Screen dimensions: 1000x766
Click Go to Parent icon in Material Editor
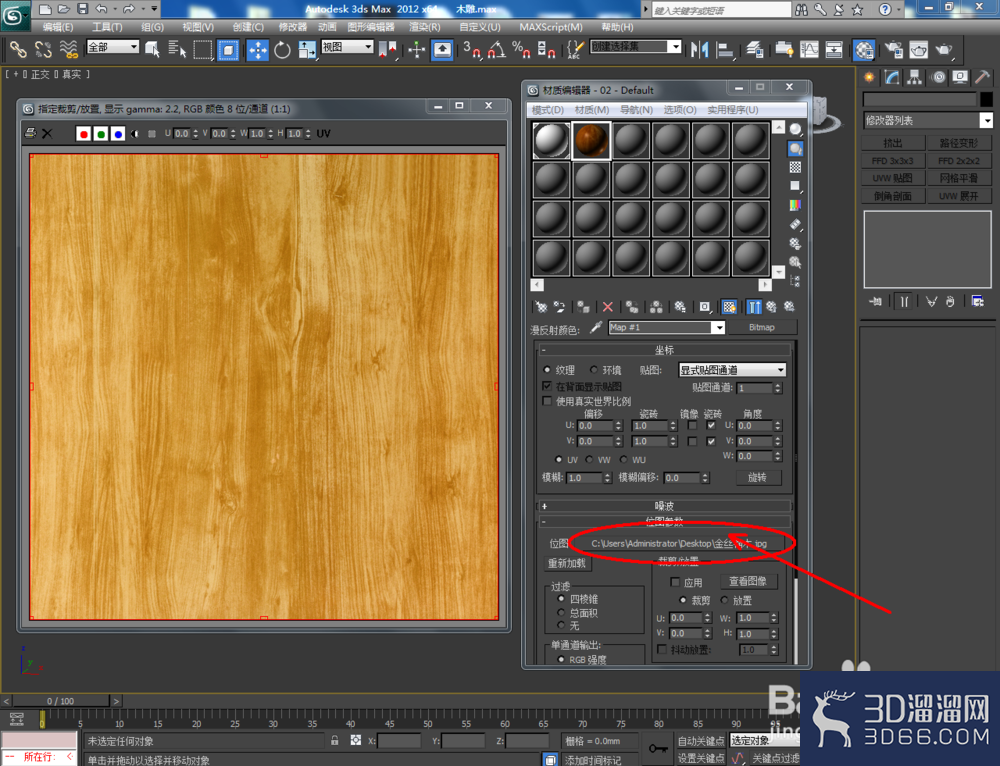pyautogui.click(x=771, y=307)
